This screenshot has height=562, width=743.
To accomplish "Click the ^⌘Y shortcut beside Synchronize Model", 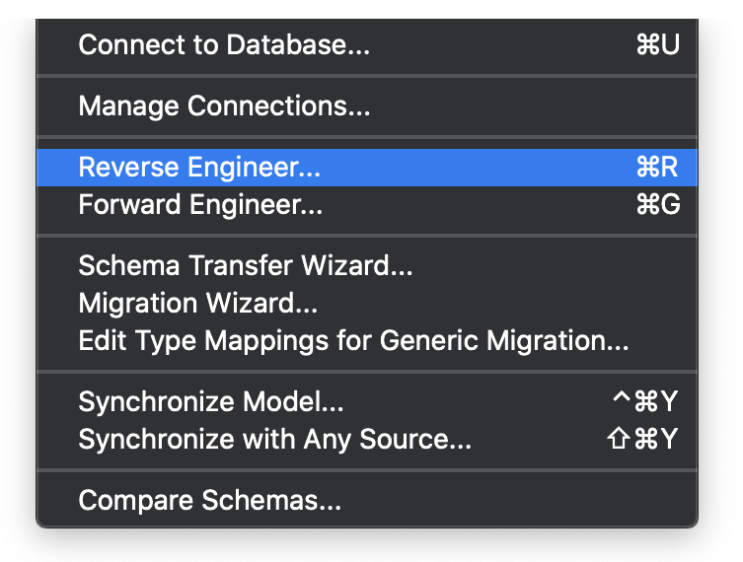I will (645, 402).
